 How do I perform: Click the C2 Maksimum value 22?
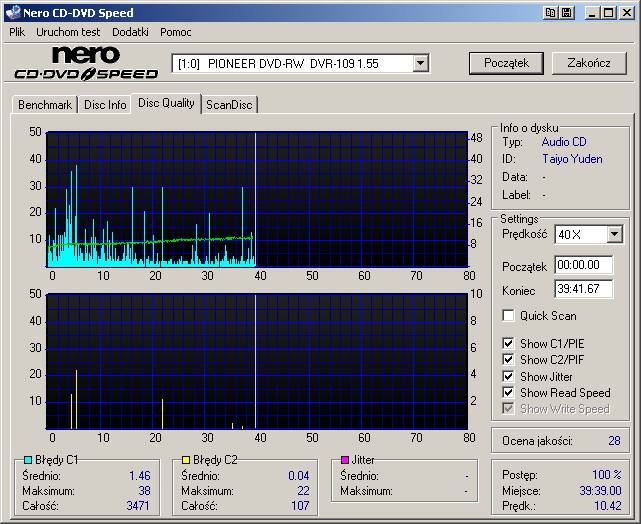coord(303,490)
